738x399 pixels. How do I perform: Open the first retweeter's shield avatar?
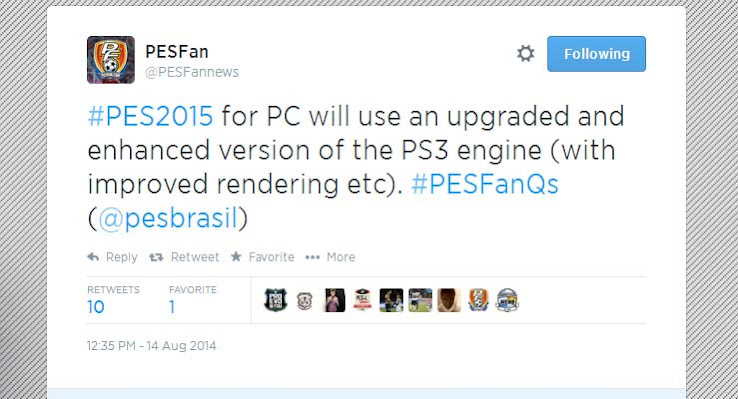[x=276, y=300]
